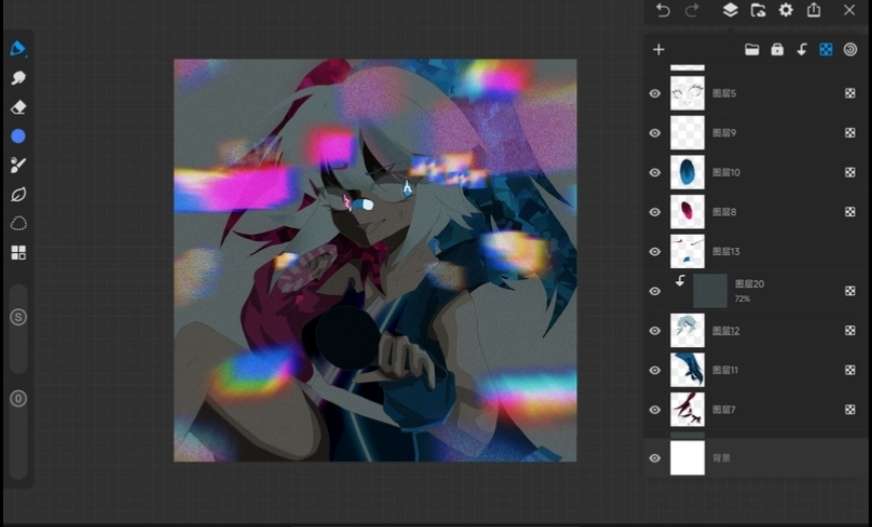
Task: Select the smudge finger tool
Action: coord(18,78)
